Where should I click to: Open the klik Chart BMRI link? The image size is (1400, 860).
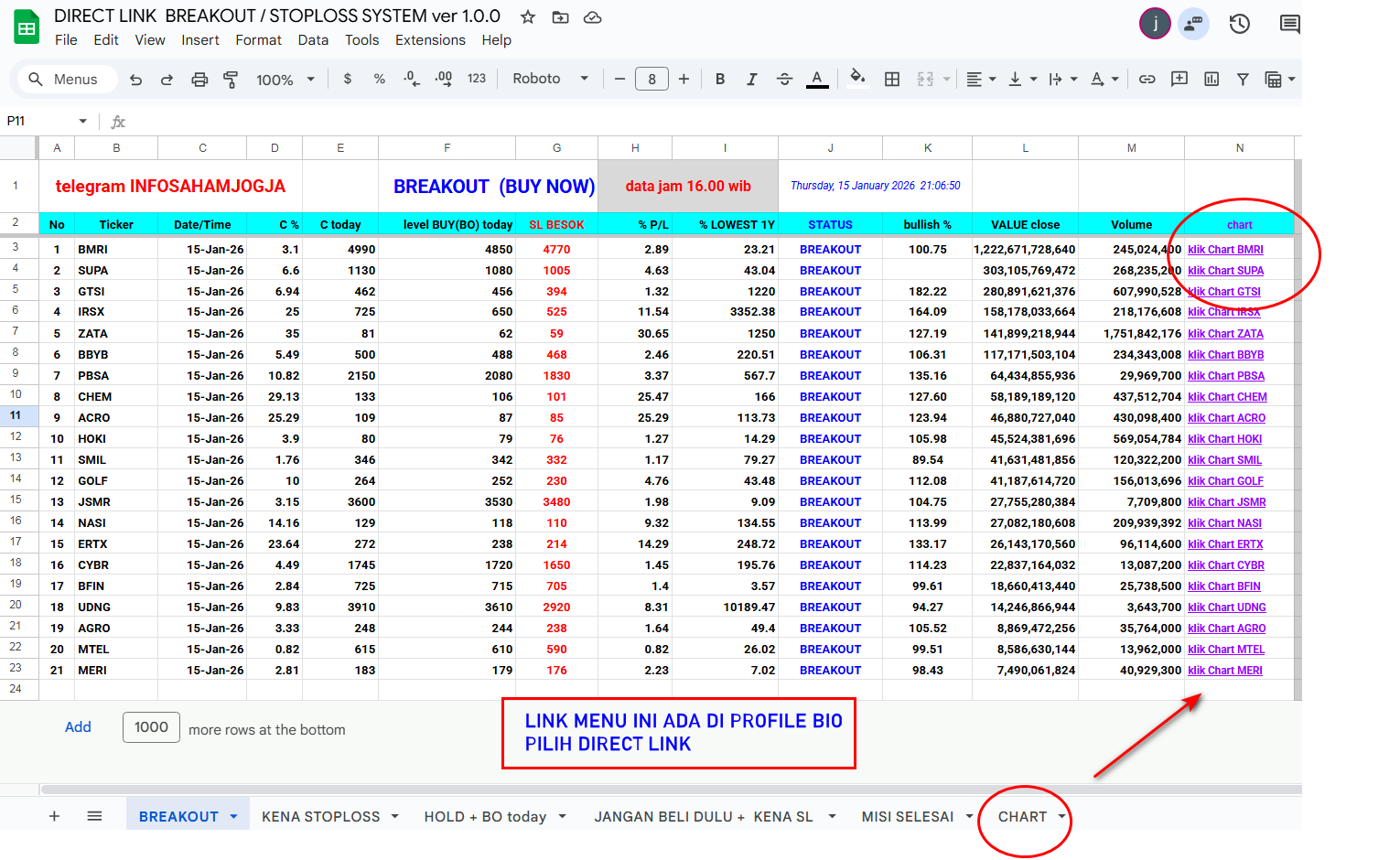pyautogui.click(x=1225, y=250)
